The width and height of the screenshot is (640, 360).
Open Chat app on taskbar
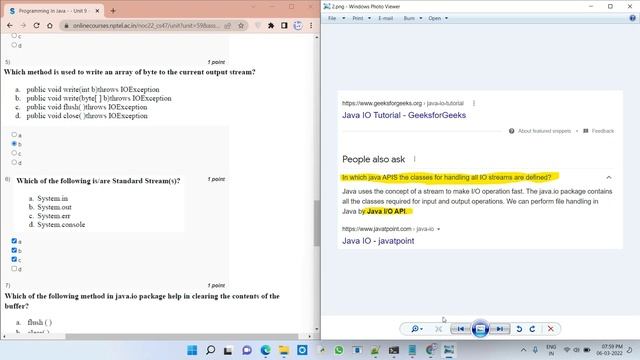pos(247,350)
